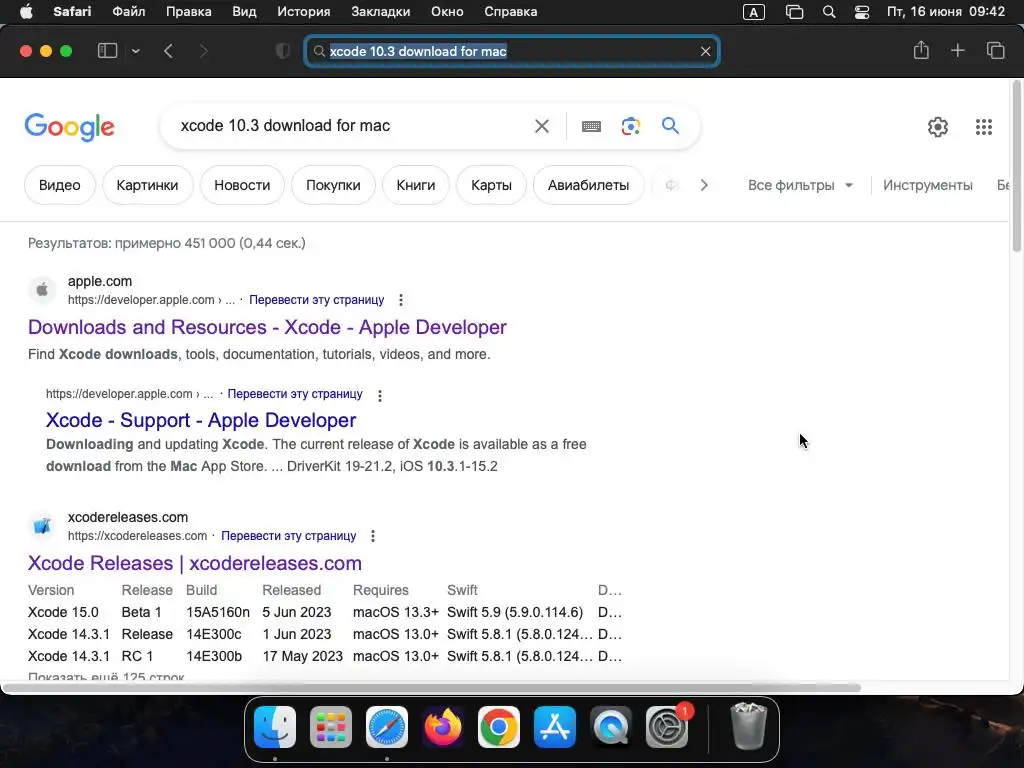This screenshot has width=1024, height=768.
Task: Clear the Google search box
Action: [x=542, y=126]
